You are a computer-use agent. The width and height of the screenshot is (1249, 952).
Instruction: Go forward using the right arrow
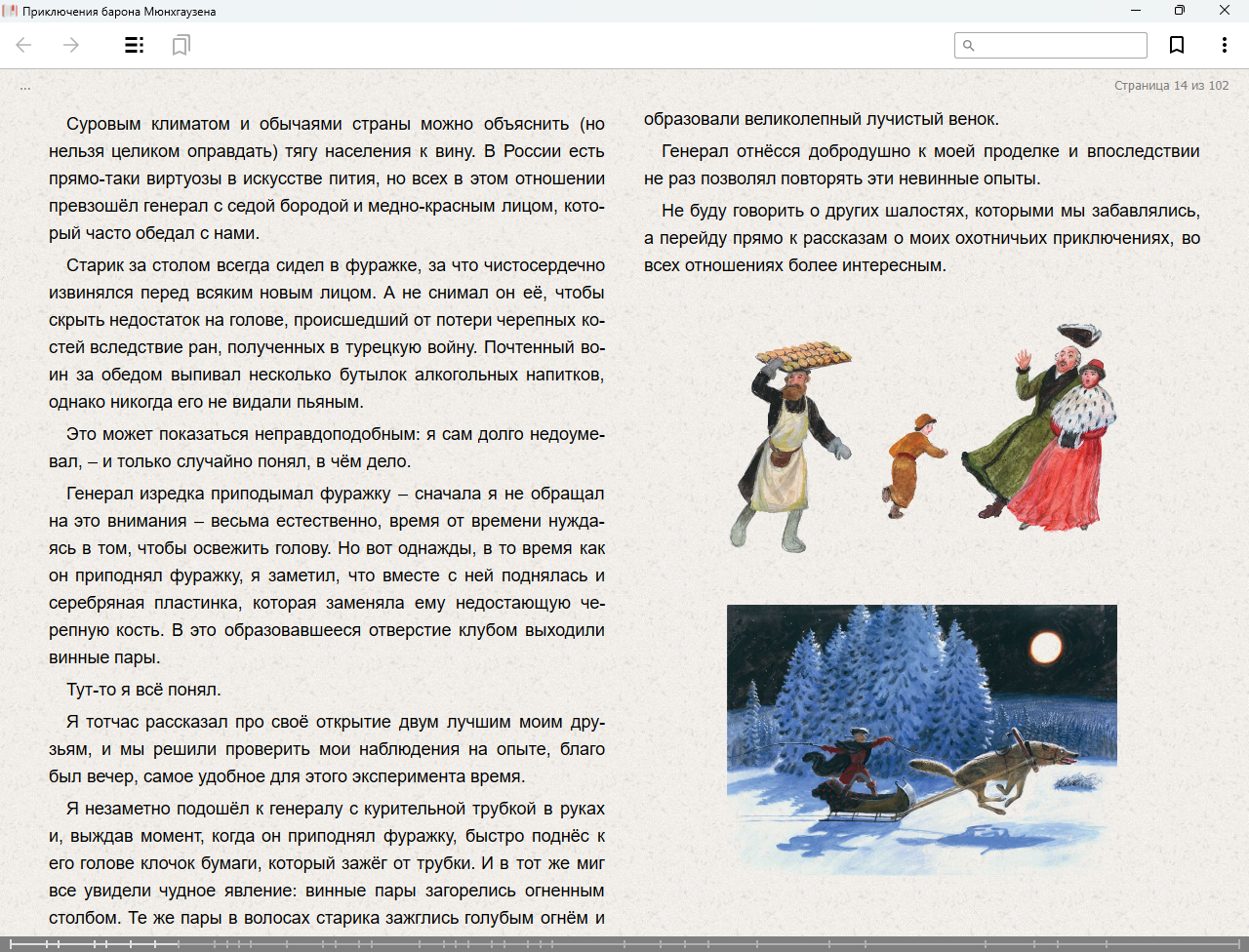click(71, 45)
